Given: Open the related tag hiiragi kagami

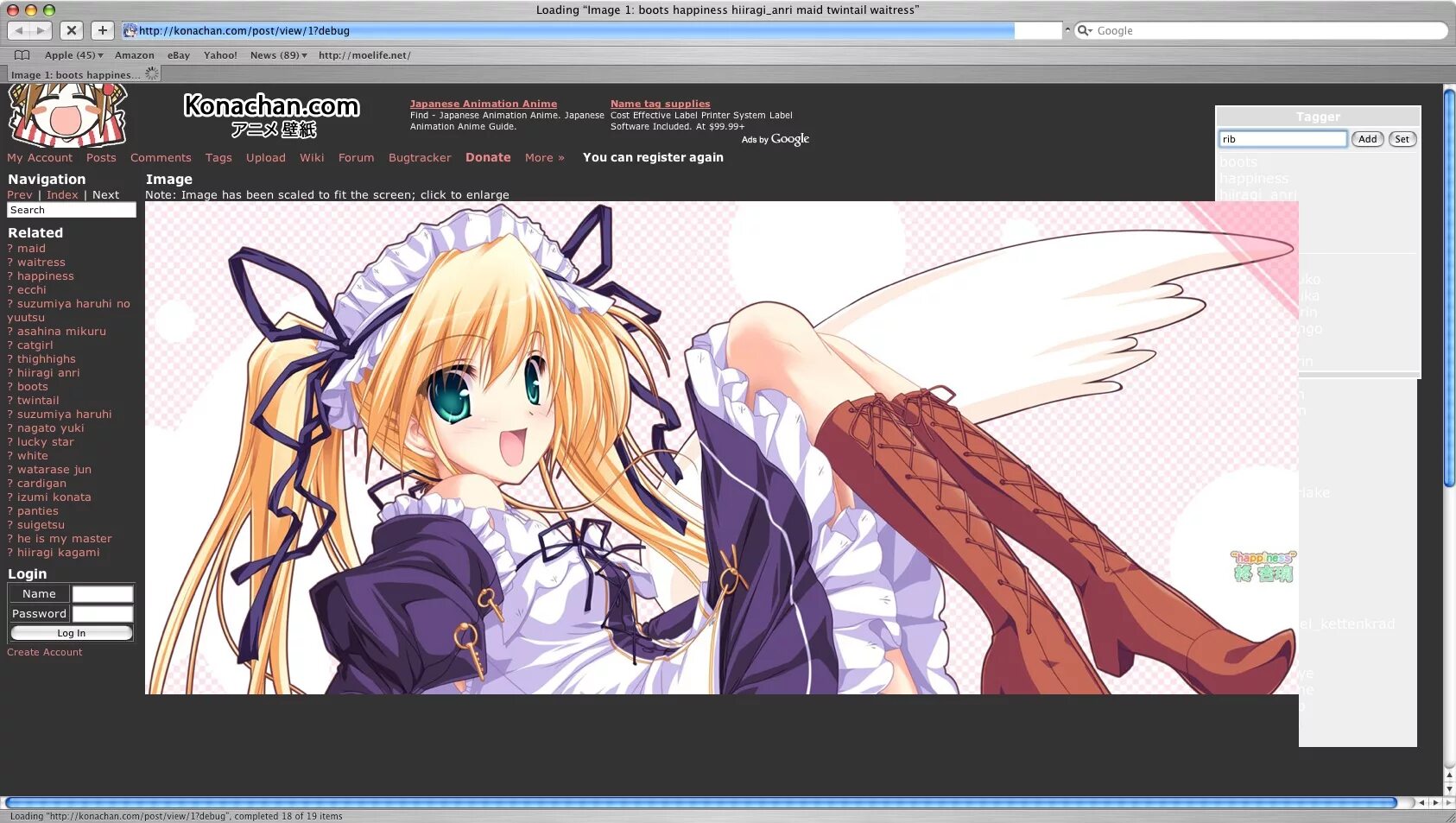Looking at the screenshot, I should click(x=59, y=553).
